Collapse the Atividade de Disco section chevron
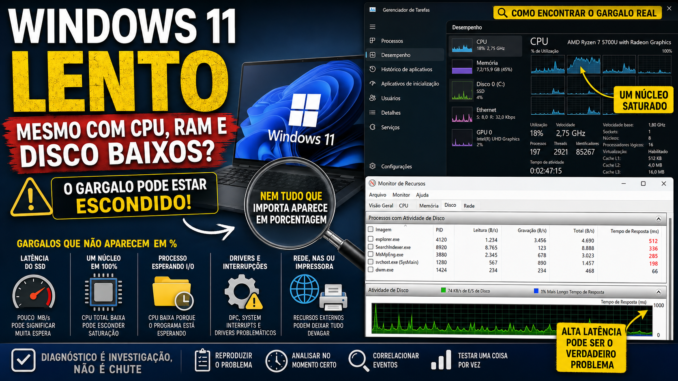Screen dimensions: 678x381 point(659,291)
